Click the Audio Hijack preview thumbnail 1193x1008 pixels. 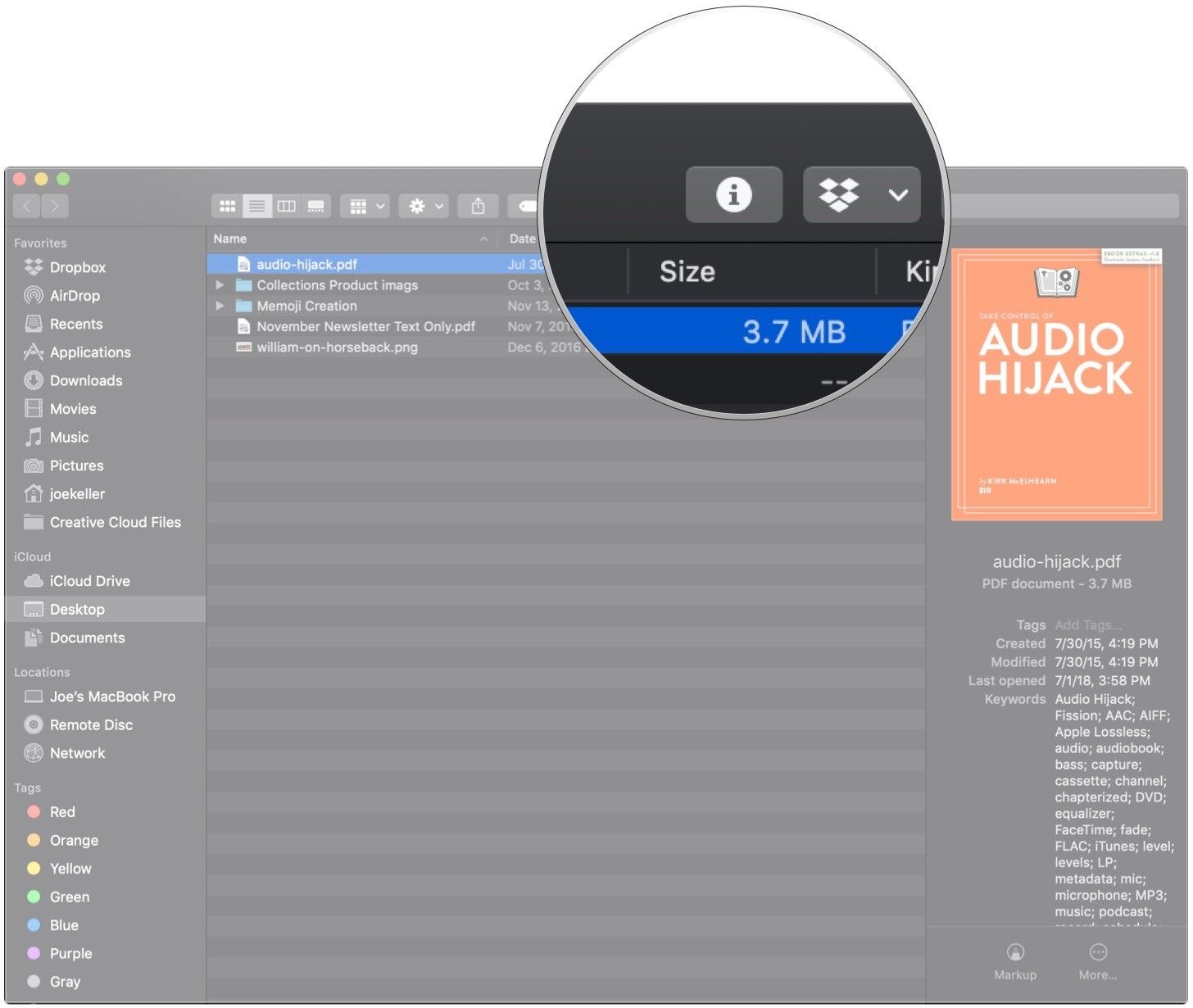point(1056,384)
